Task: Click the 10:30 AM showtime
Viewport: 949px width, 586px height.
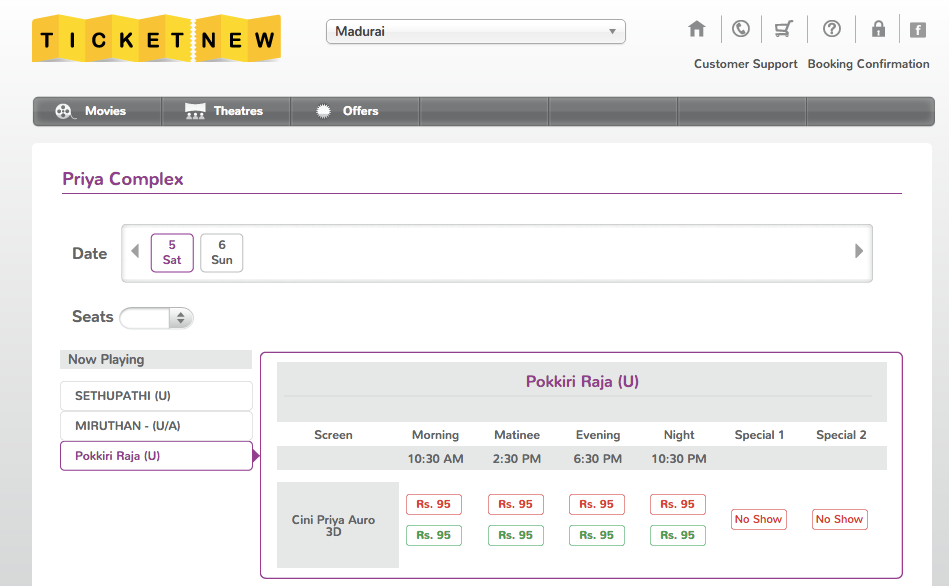Action: click(436, 459)
